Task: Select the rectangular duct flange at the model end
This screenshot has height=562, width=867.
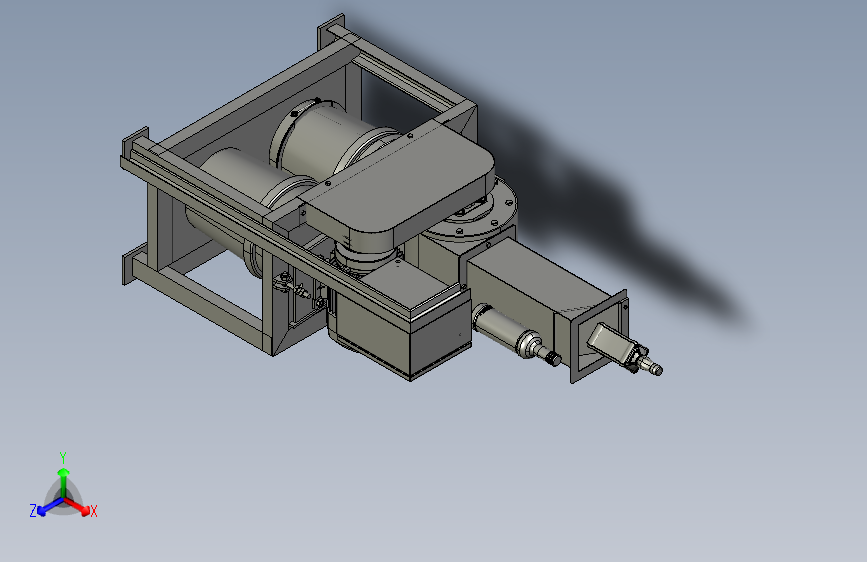Action: pos(599,336)
